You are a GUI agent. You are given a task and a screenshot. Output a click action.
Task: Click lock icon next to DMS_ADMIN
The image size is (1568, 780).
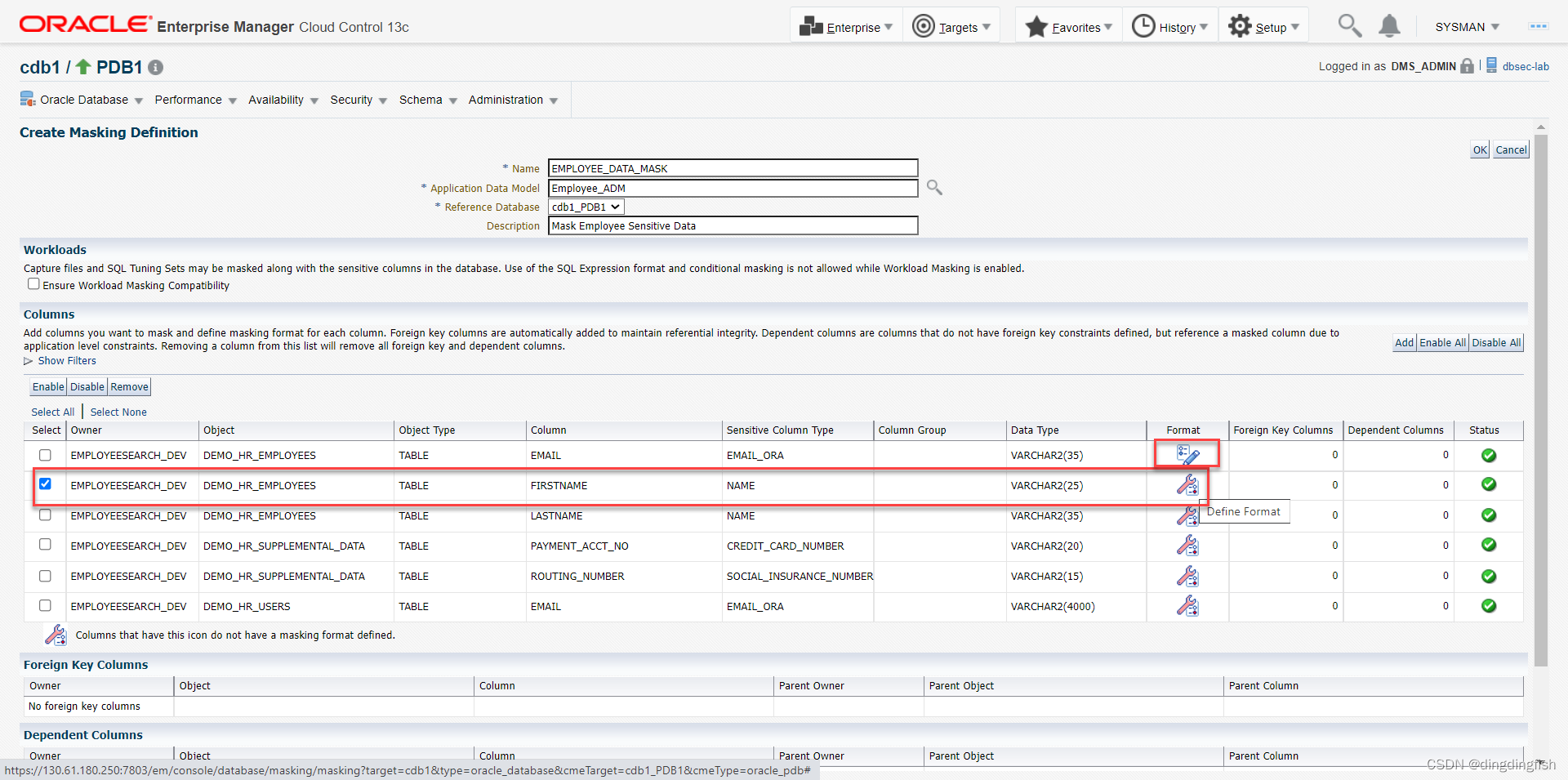[1467, 66]
